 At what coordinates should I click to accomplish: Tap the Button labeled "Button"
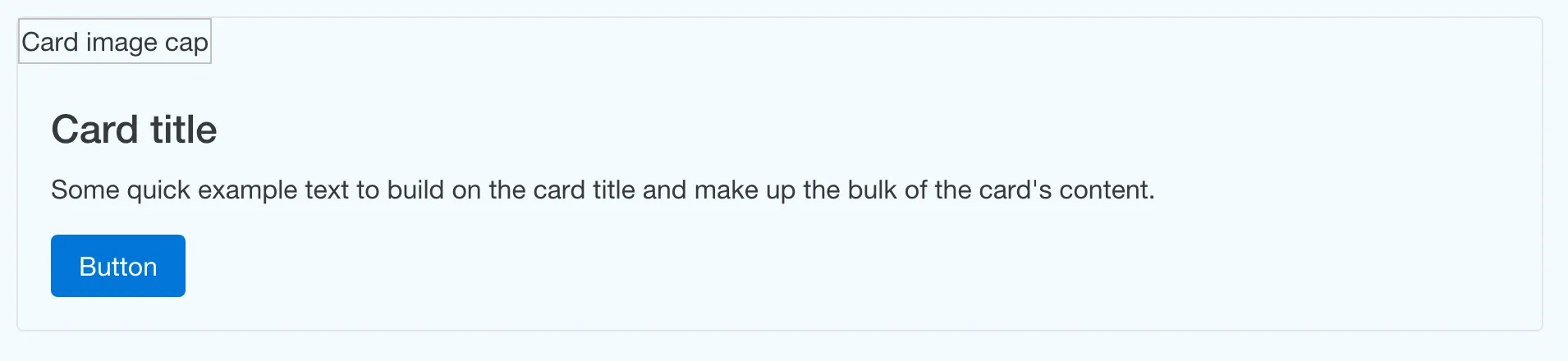pyautogui.click(x=118, y=266)
